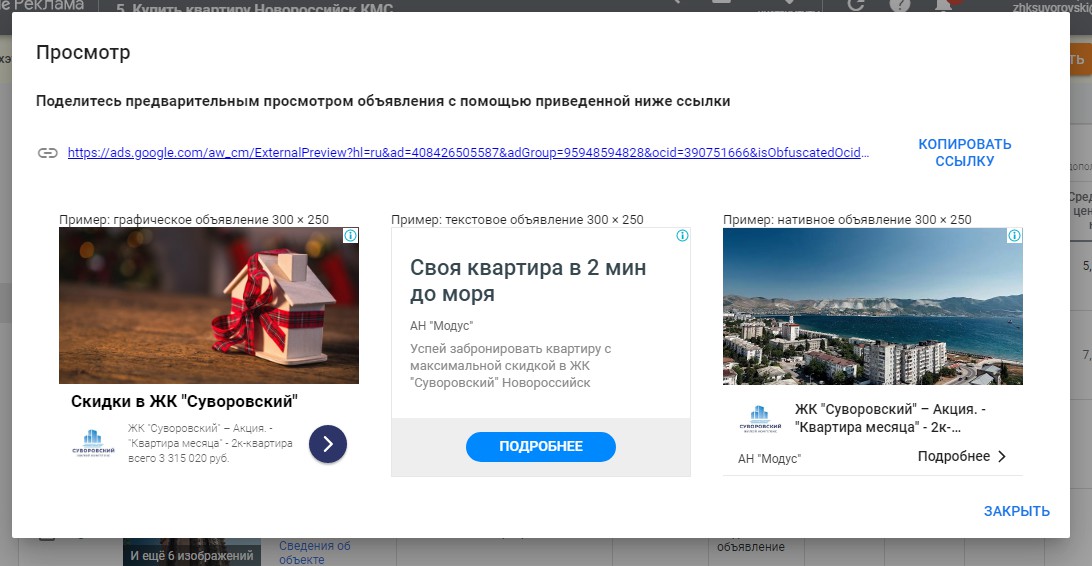1092x566 pixels.
Task: Click AdChoices info icon on graphic ad
Action: [351, 235]
